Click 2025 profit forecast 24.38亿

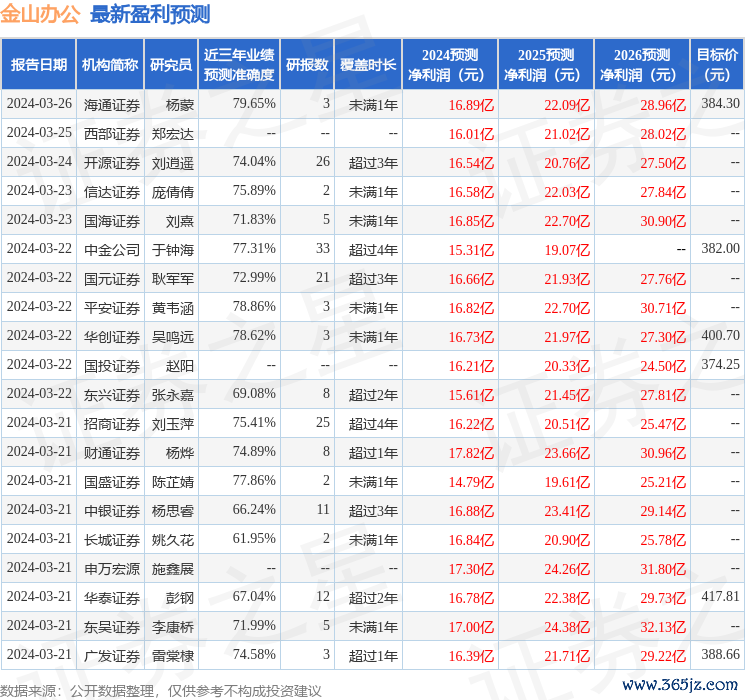567,627
